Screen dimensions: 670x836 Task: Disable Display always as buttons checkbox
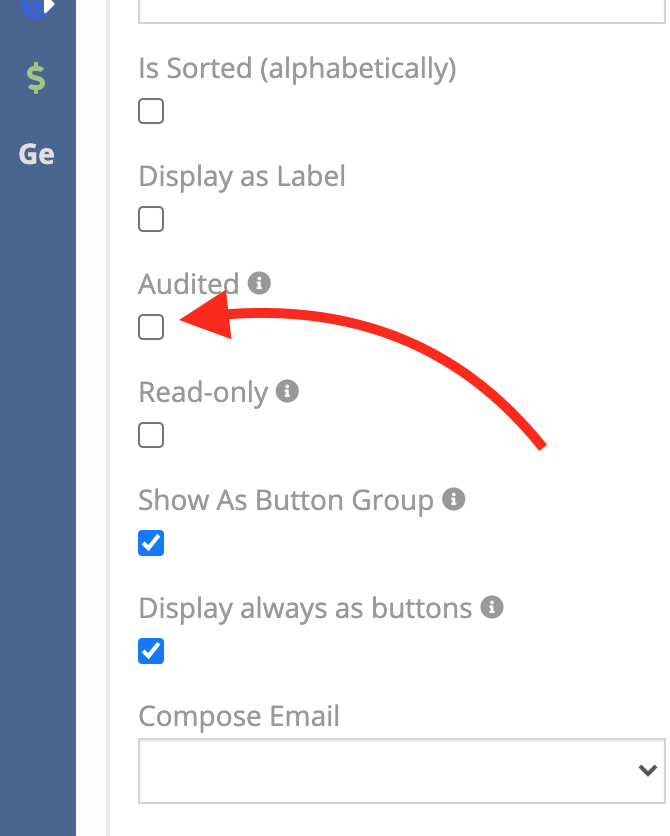pyautogui.click(x=151, y=651)
